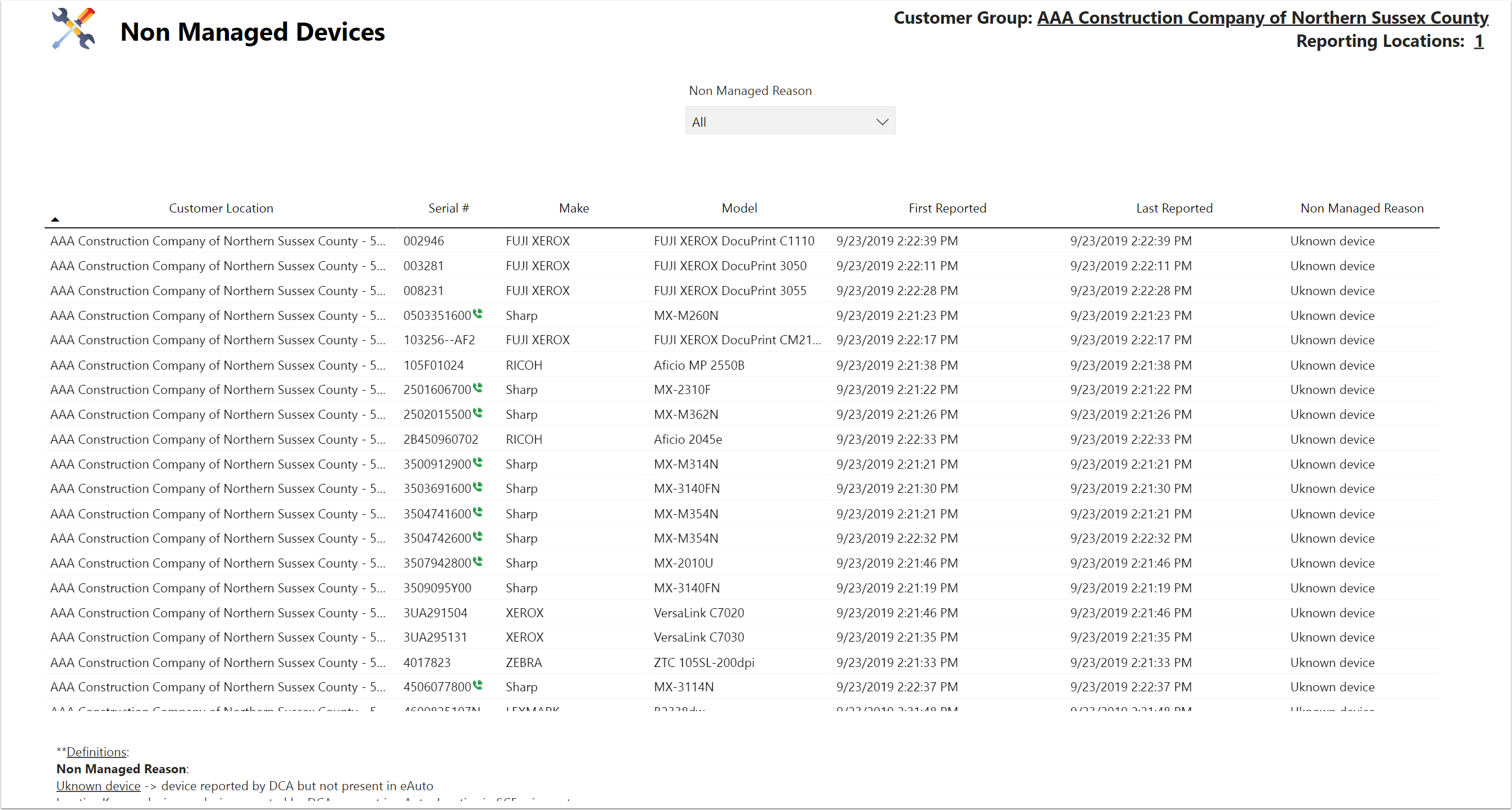The height and width of the screenshot is (810, 1512).
Task: Sort by Last Reported column header
Action: pos(1174,209)
